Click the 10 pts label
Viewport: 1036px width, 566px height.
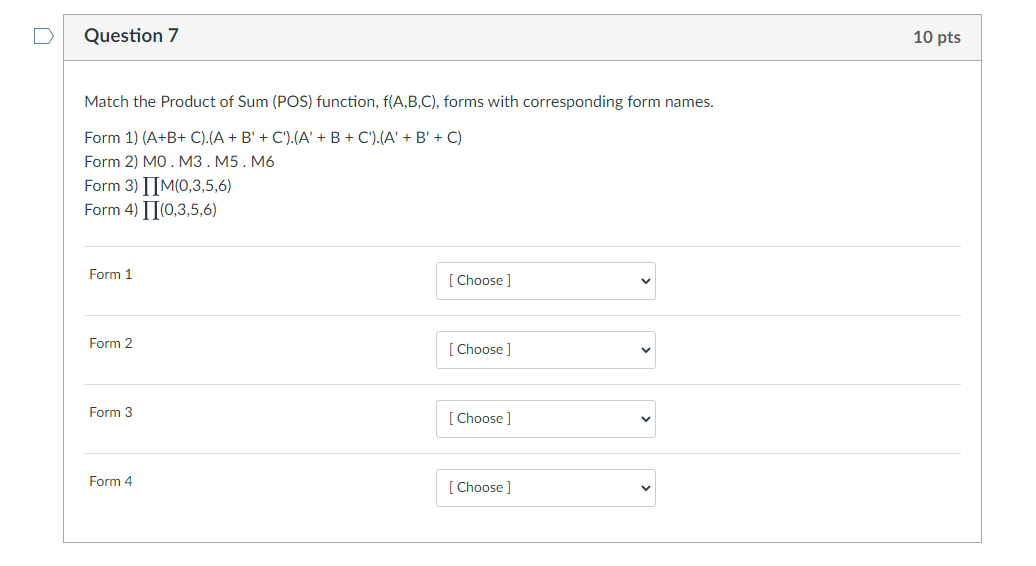tap(936, 37)
